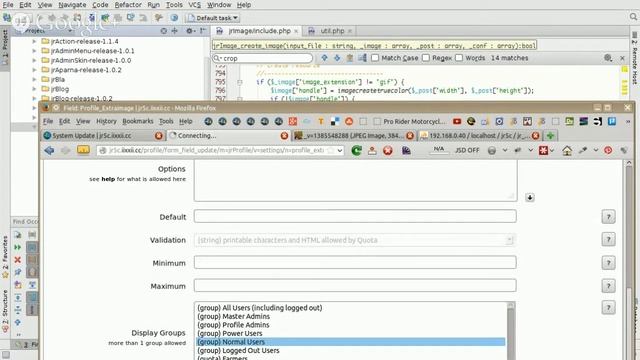The height and width of the screenshot is (360, 640).
Task: Close the System Update Firefox tab
Action: [159, 136]
